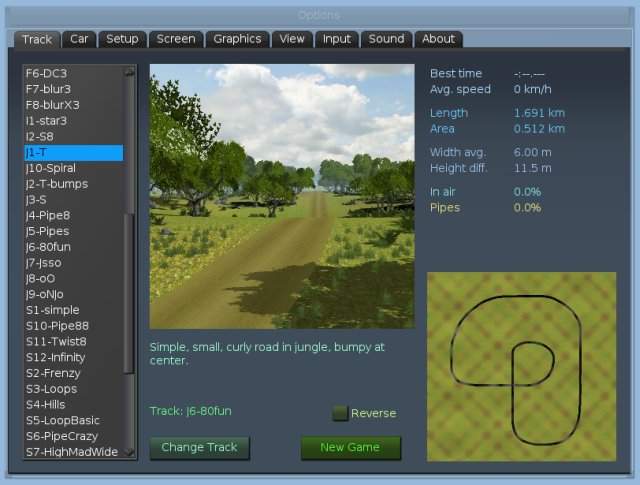Click the jungle track preview image
This screenshot has width=640, height=485.
(x=282, y=196)
